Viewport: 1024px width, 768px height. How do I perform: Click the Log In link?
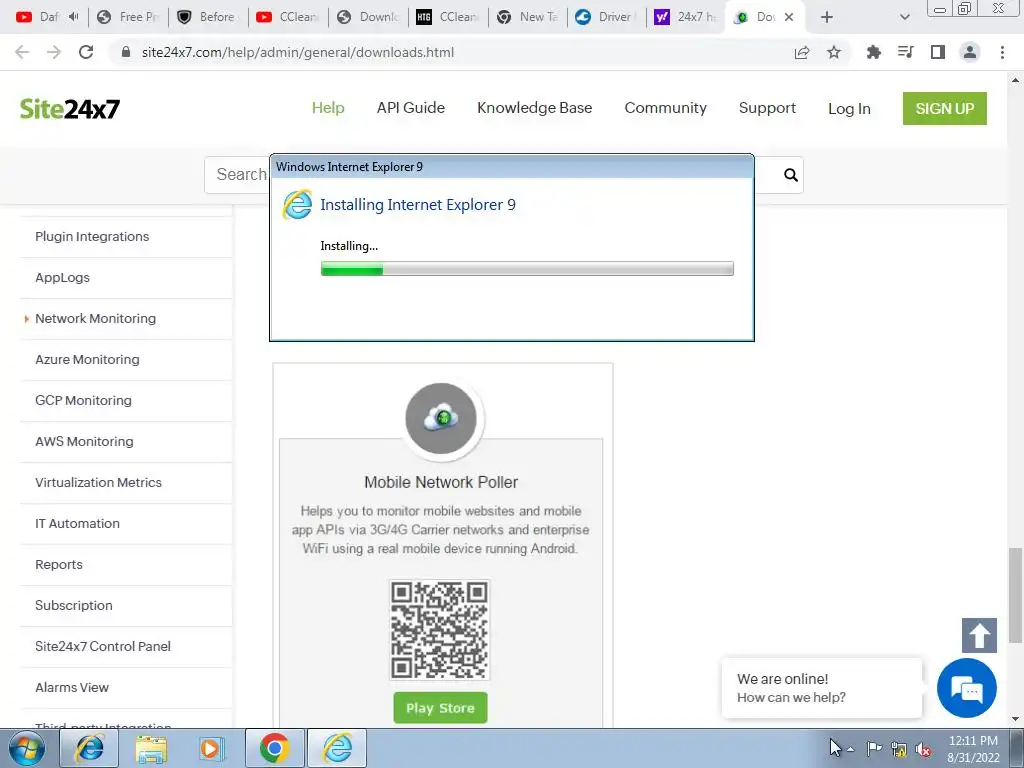849,108
